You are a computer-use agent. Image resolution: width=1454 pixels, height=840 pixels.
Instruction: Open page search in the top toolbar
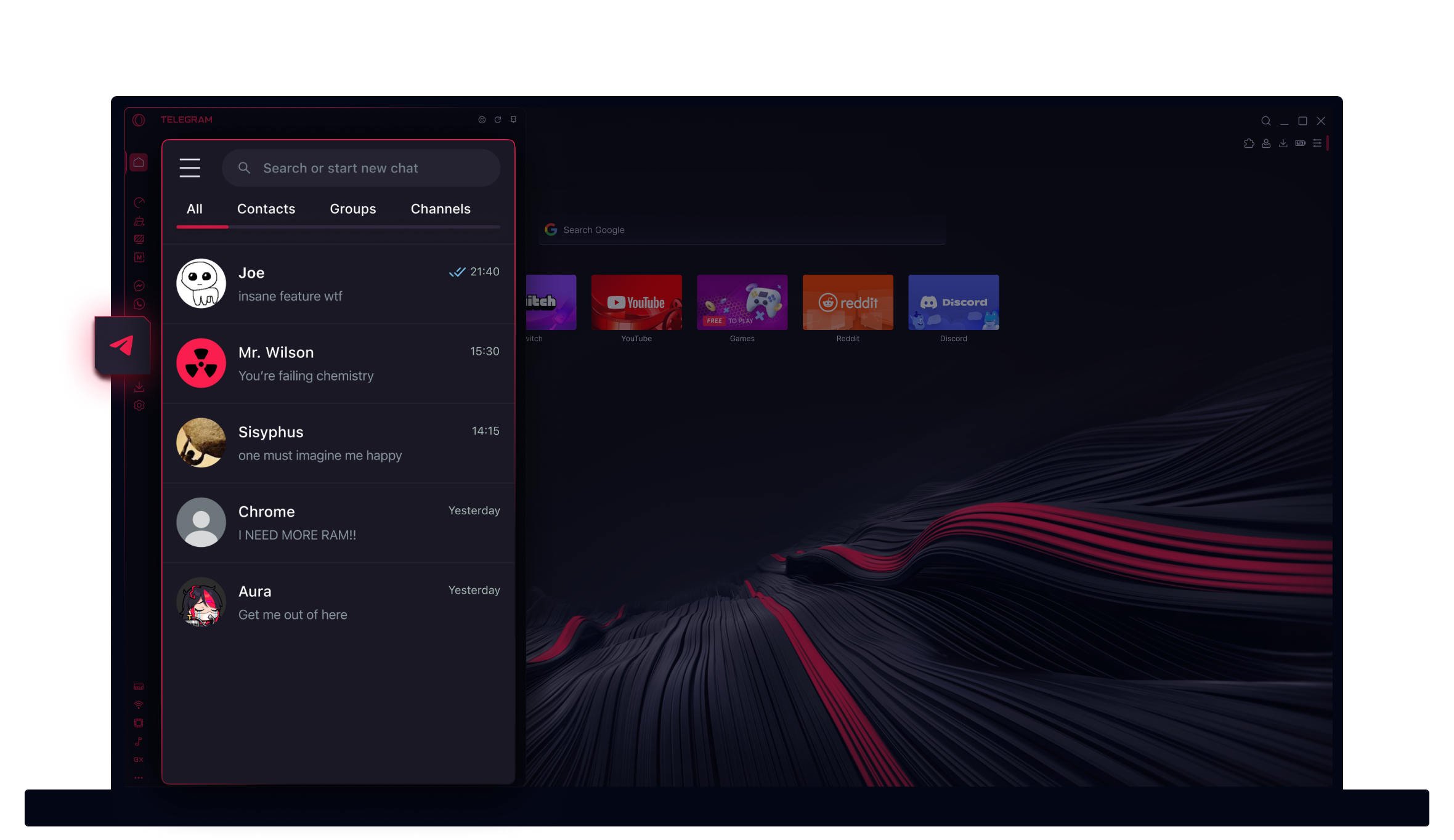tap(1266, 121)
